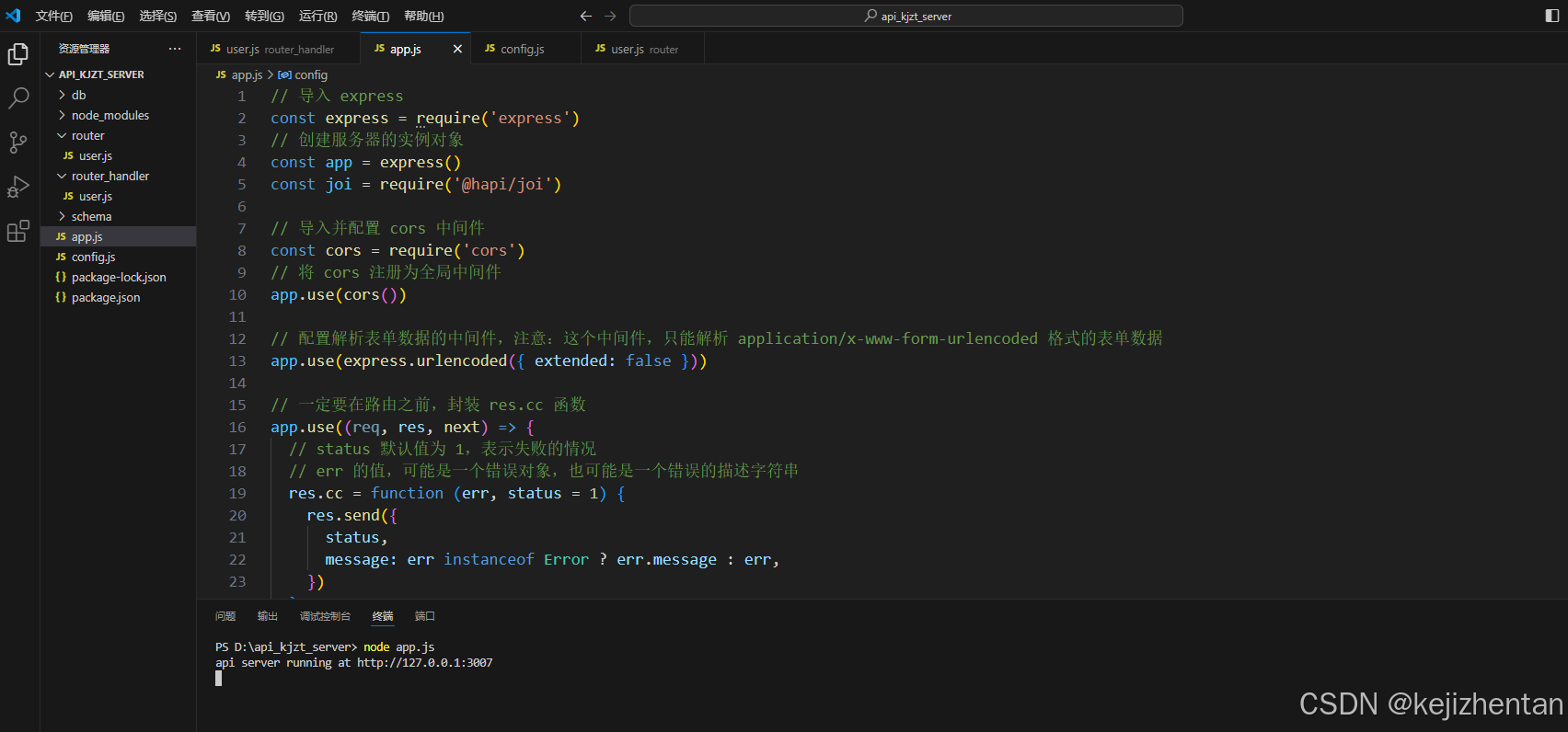Click the terminal cursor input line

(218, 678)
